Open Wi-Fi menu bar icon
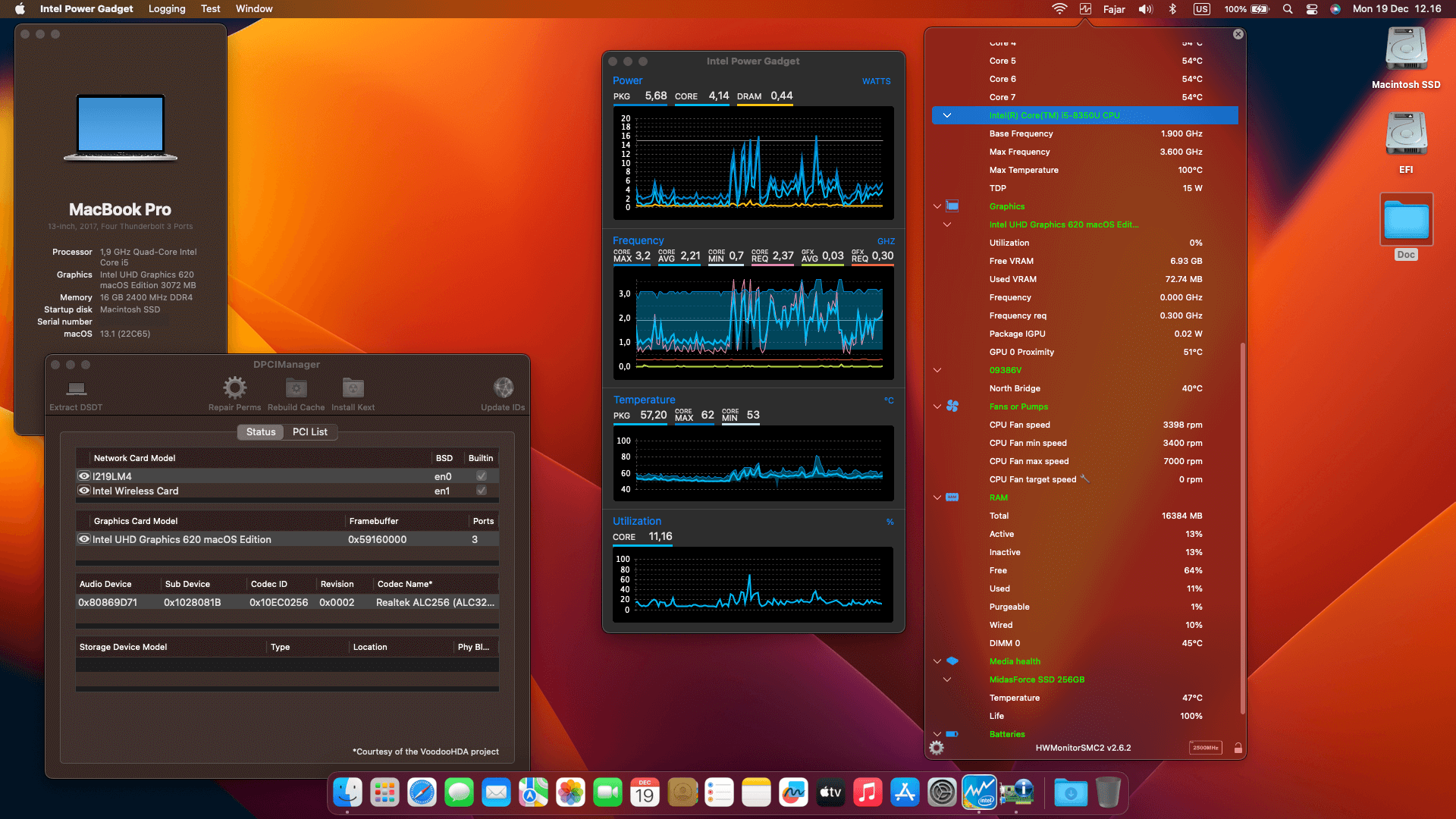 tap(1059, 9)
